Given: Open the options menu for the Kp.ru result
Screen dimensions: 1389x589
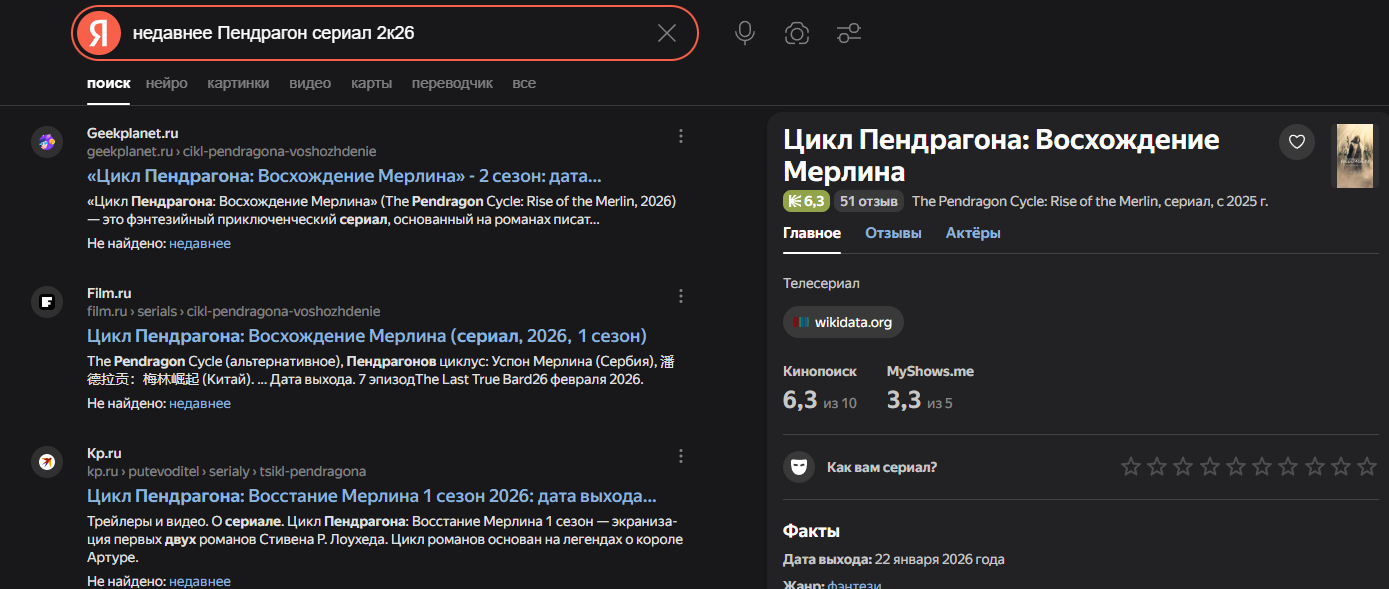Looking at the screenshot, I should coord(681,456).
